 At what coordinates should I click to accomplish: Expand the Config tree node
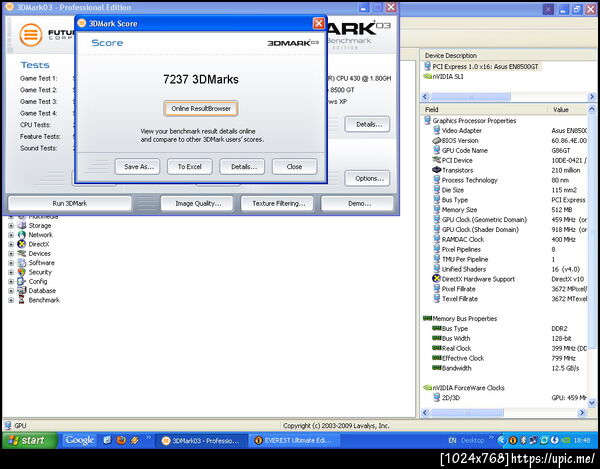tap(11, 282)
